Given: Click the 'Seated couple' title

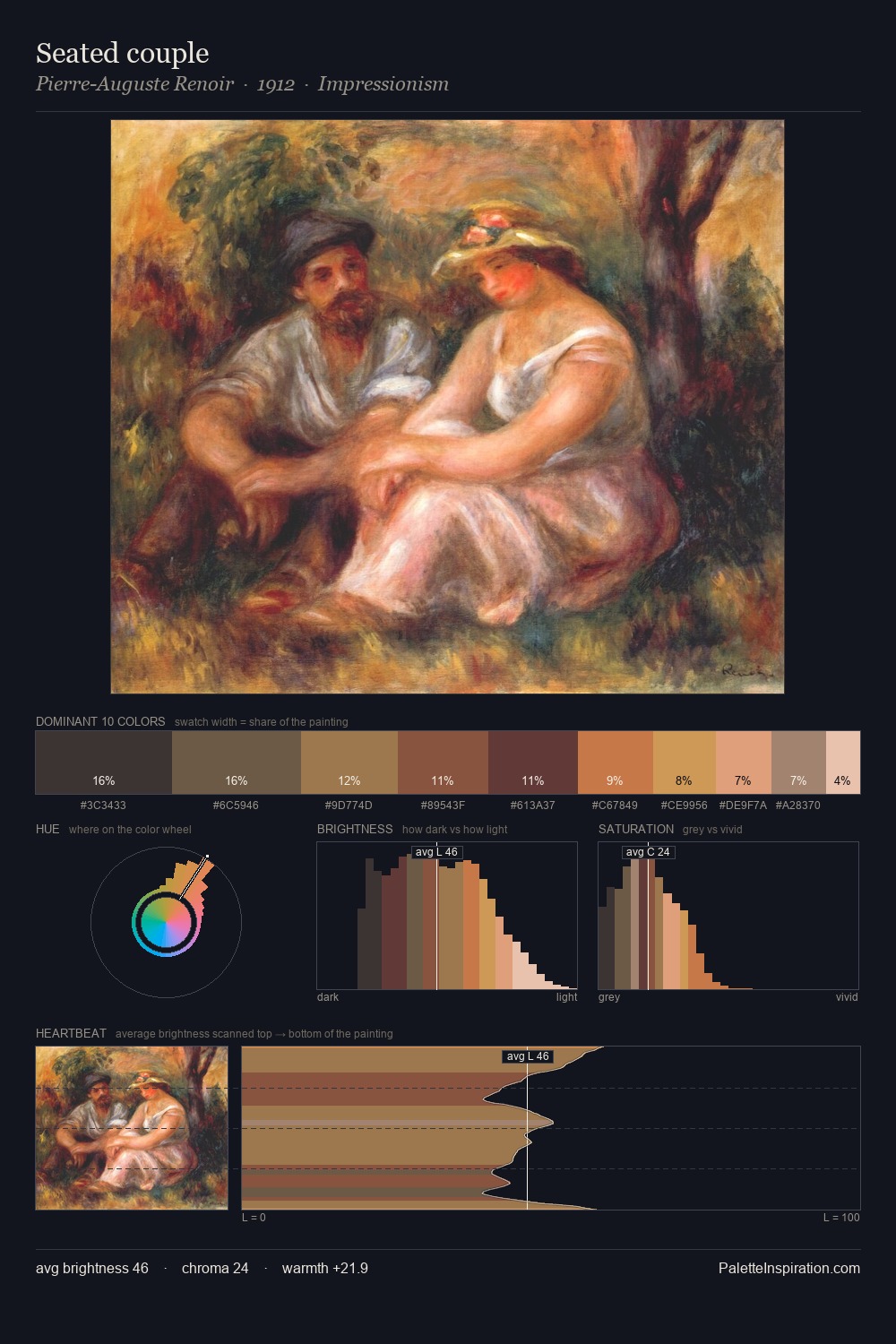Looking at the screenshot, I should 123,53.
